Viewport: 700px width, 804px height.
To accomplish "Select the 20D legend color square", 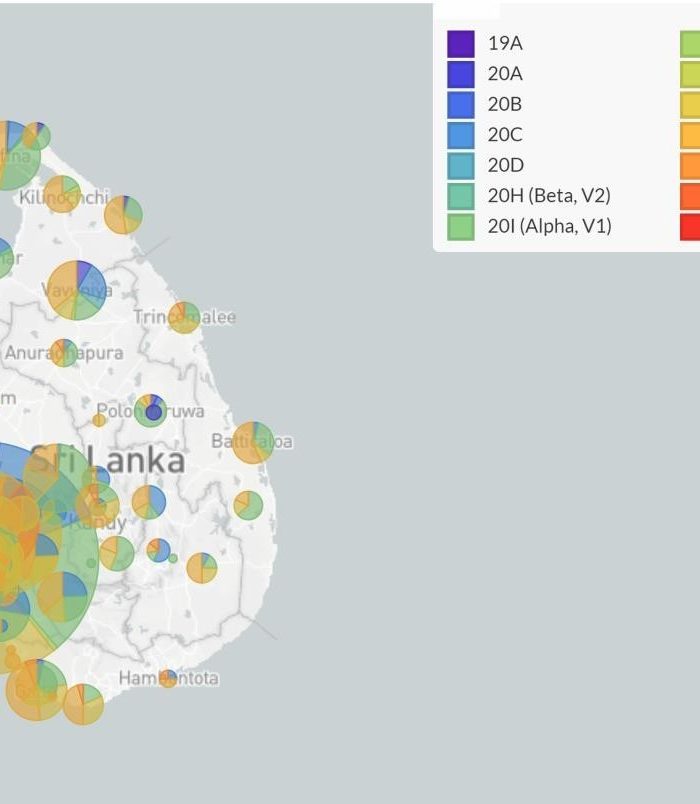I will pos(460,165).
